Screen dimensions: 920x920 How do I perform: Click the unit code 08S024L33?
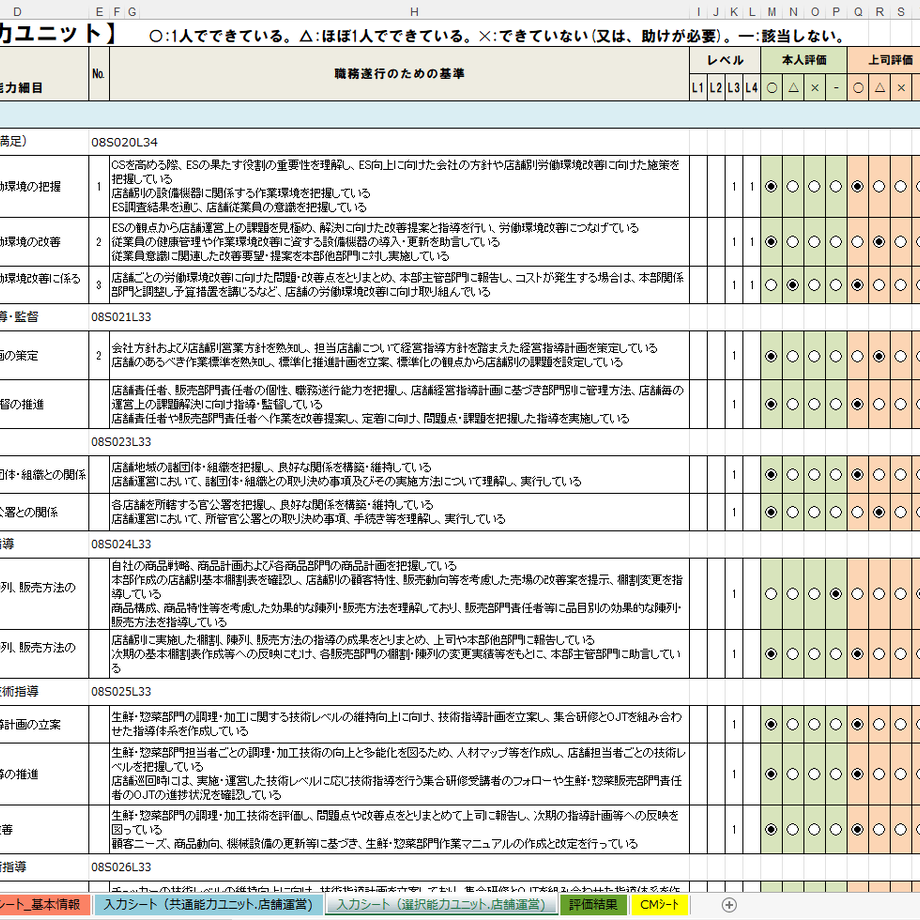(121, 544)
